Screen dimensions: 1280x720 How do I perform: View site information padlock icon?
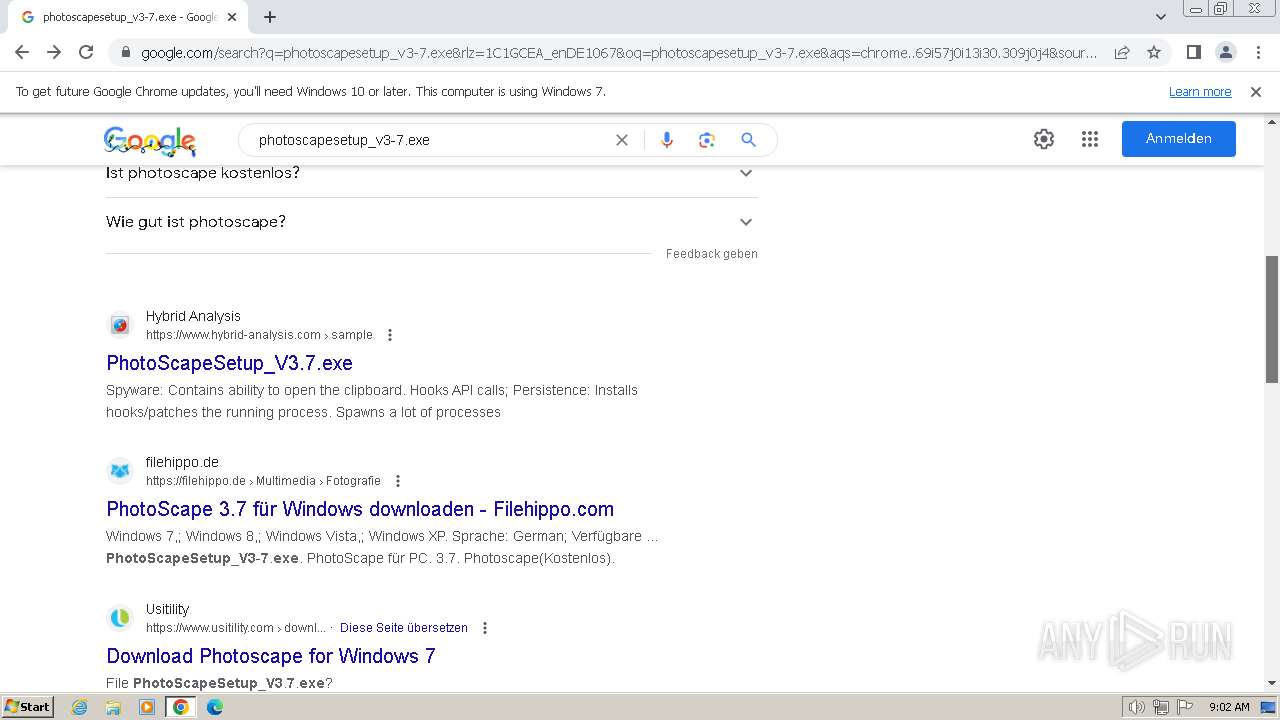coord(126,53)
